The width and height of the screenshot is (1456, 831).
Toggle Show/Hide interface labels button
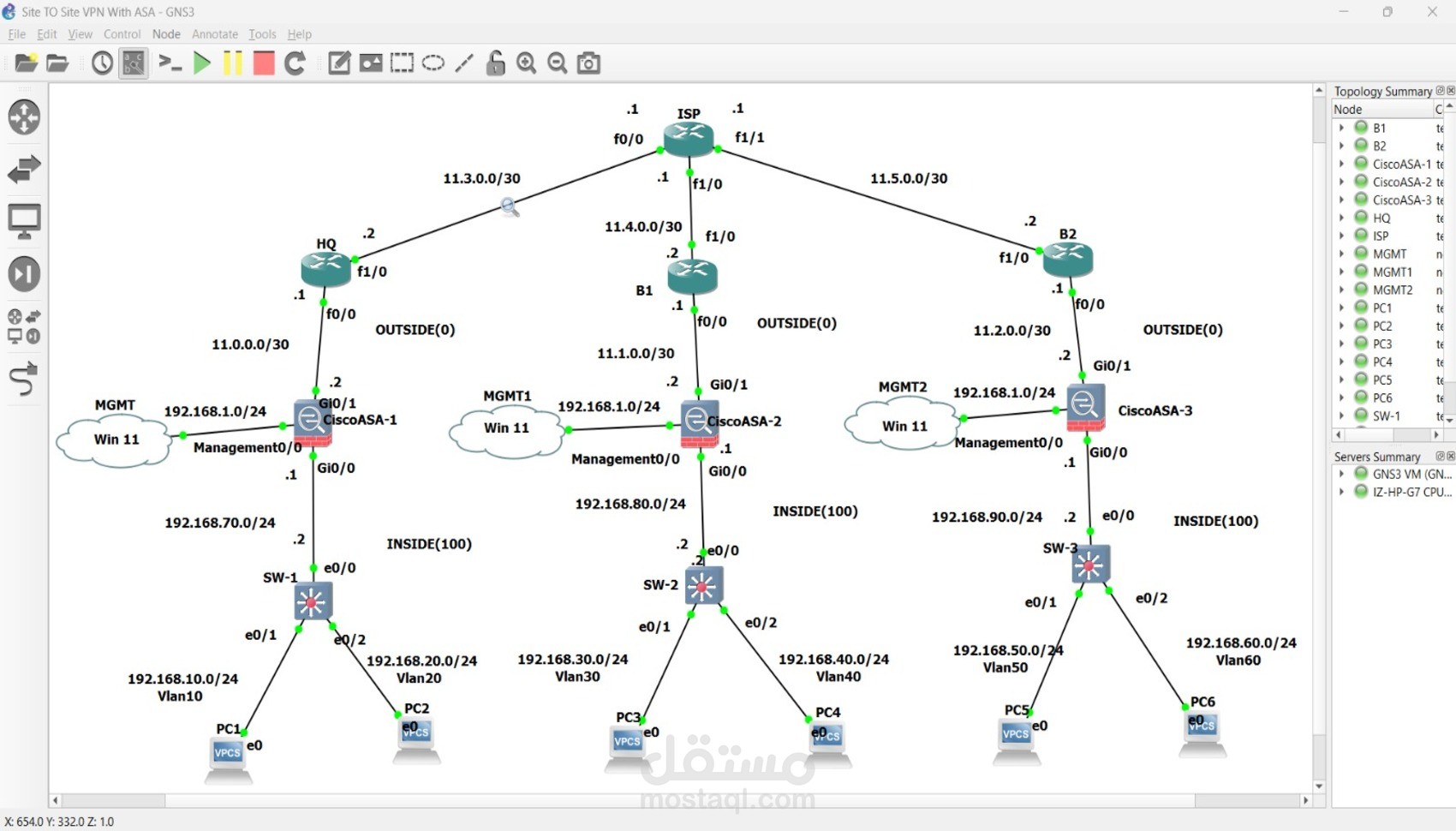pyautogui.click(x=134, y=63)
